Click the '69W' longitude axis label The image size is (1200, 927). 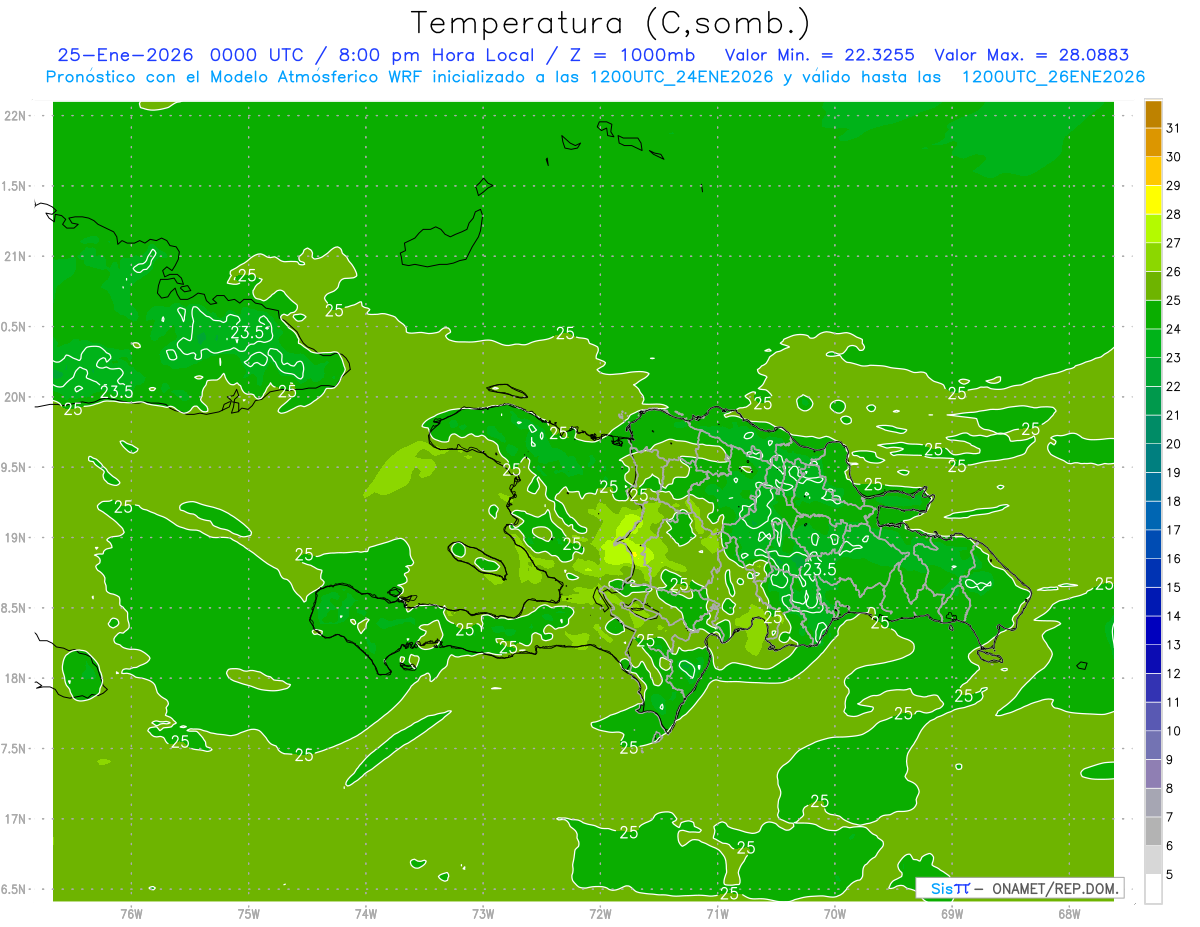952,913
